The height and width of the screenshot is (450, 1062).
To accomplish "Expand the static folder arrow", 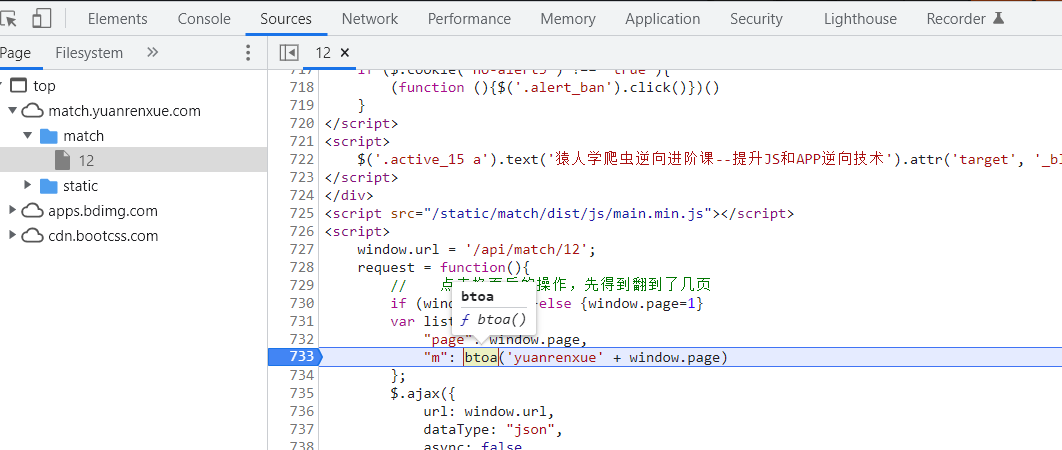I will pyautogui.click(x=28, y=185).
